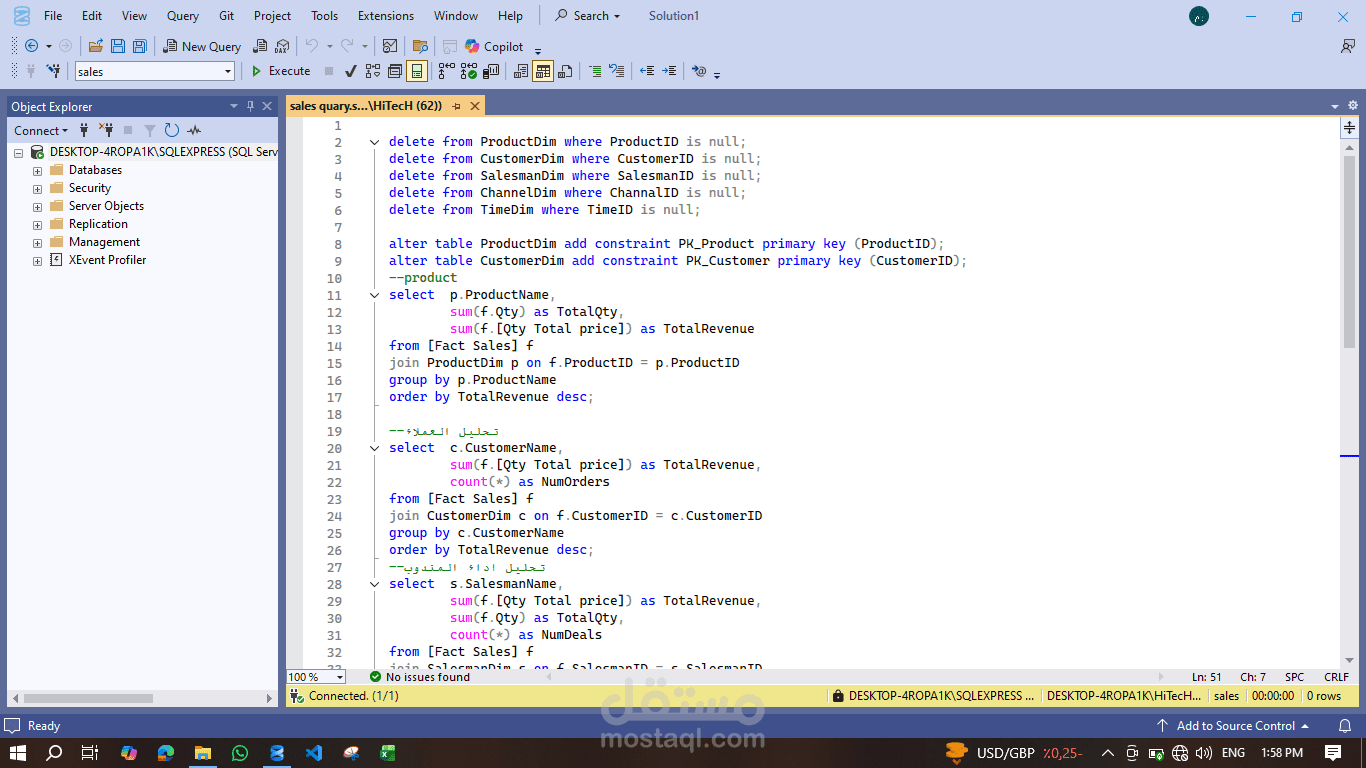Open the Extensions menu

(x=386, y=16)
